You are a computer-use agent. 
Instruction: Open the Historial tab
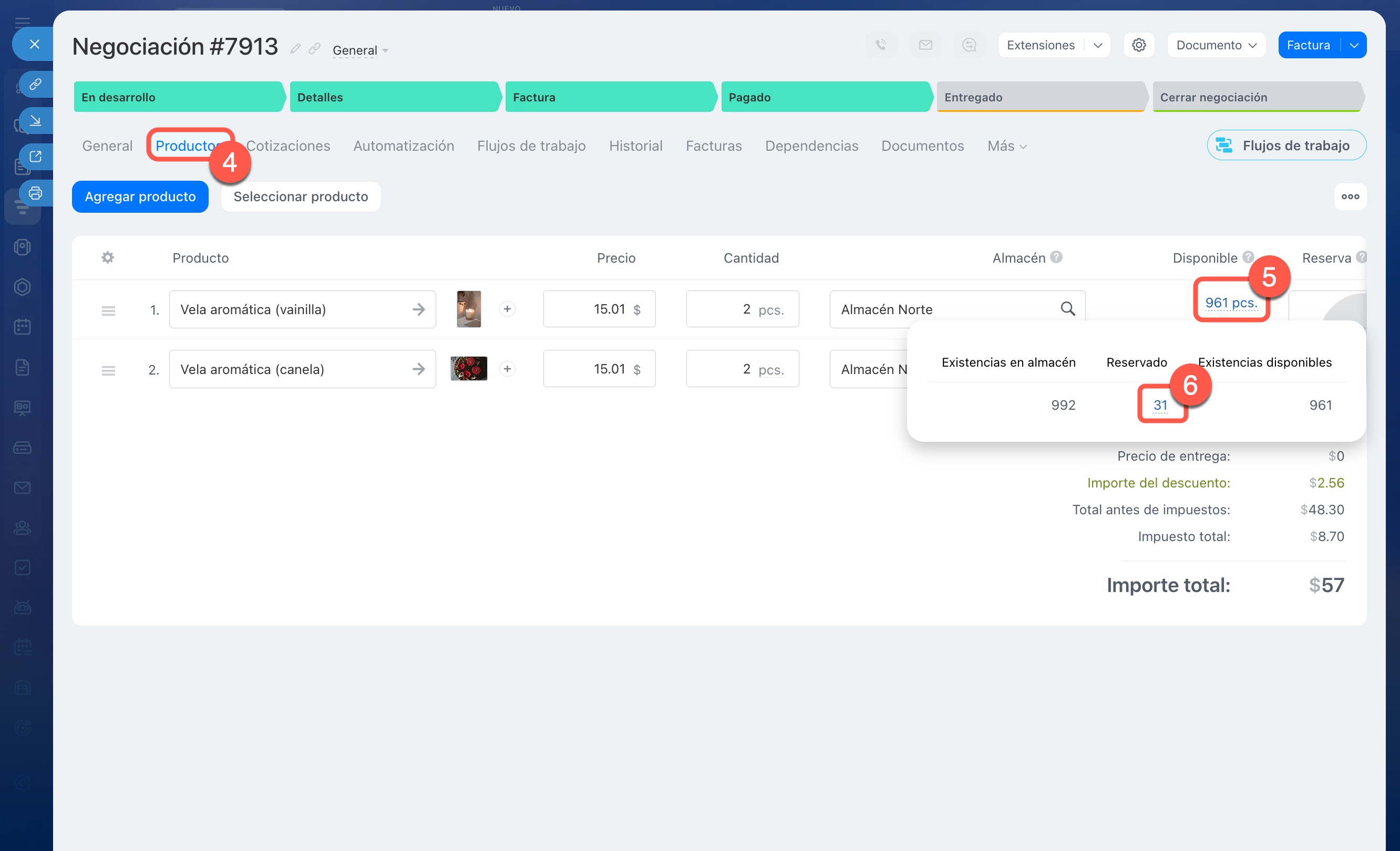pos(635,146)
